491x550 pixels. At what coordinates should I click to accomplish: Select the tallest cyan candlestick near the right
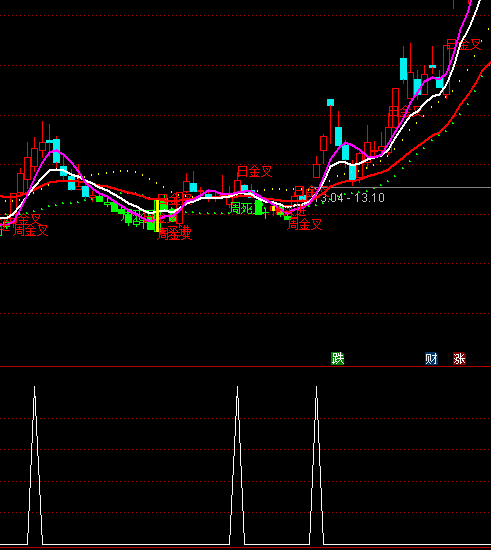pos(404,69)
